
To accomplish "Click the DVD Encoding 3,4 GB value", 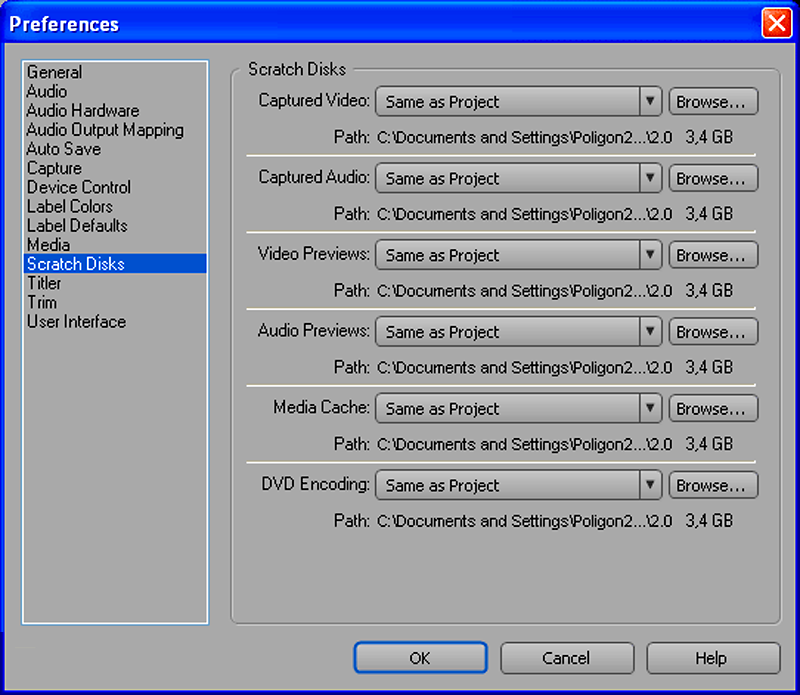I will (x=709, y=520).
